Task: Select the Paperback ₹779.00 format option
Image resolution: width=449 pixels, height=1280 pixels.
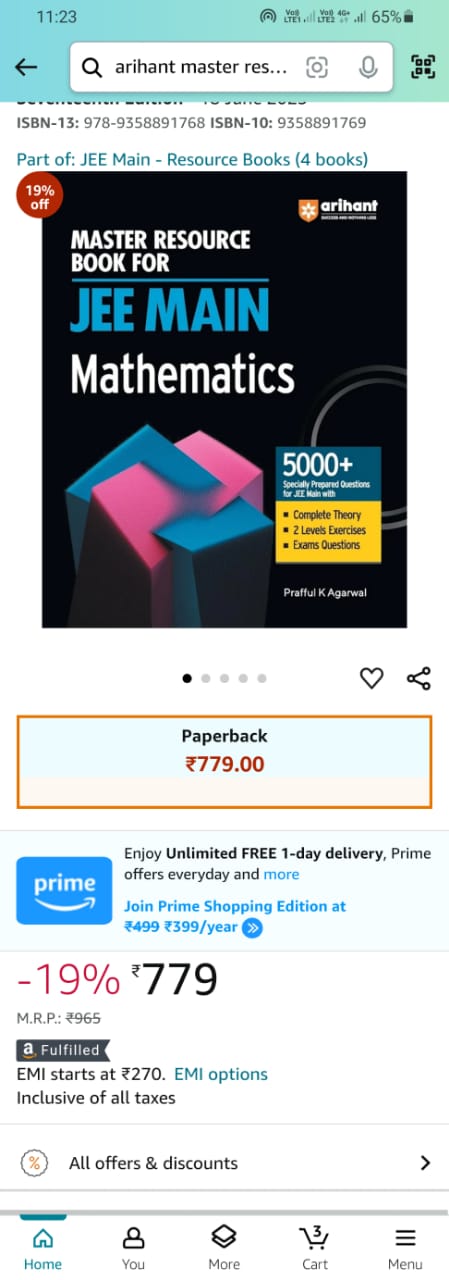Action: pos(224,761)
